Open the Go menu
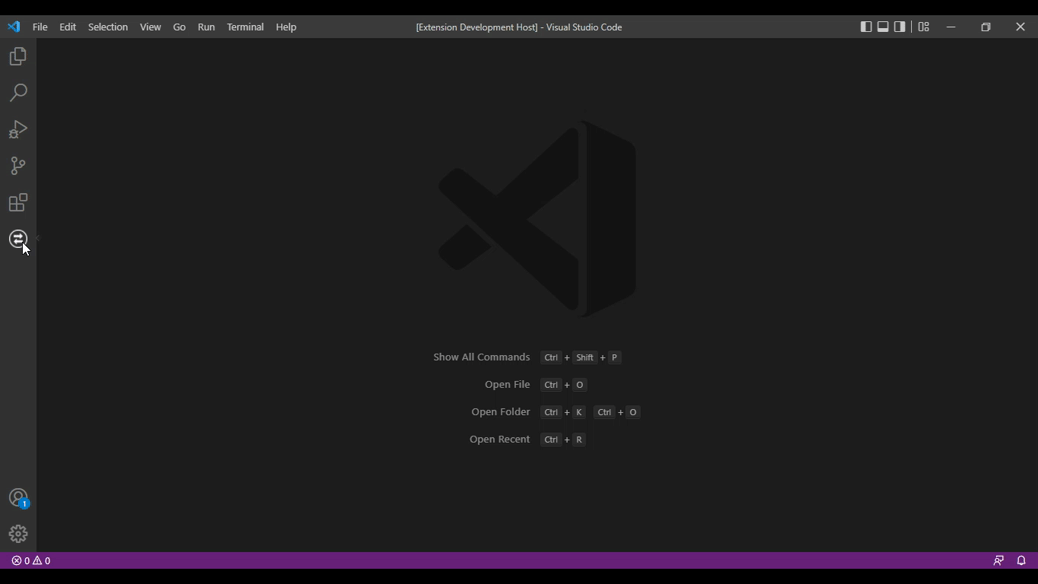 (179, 27)
